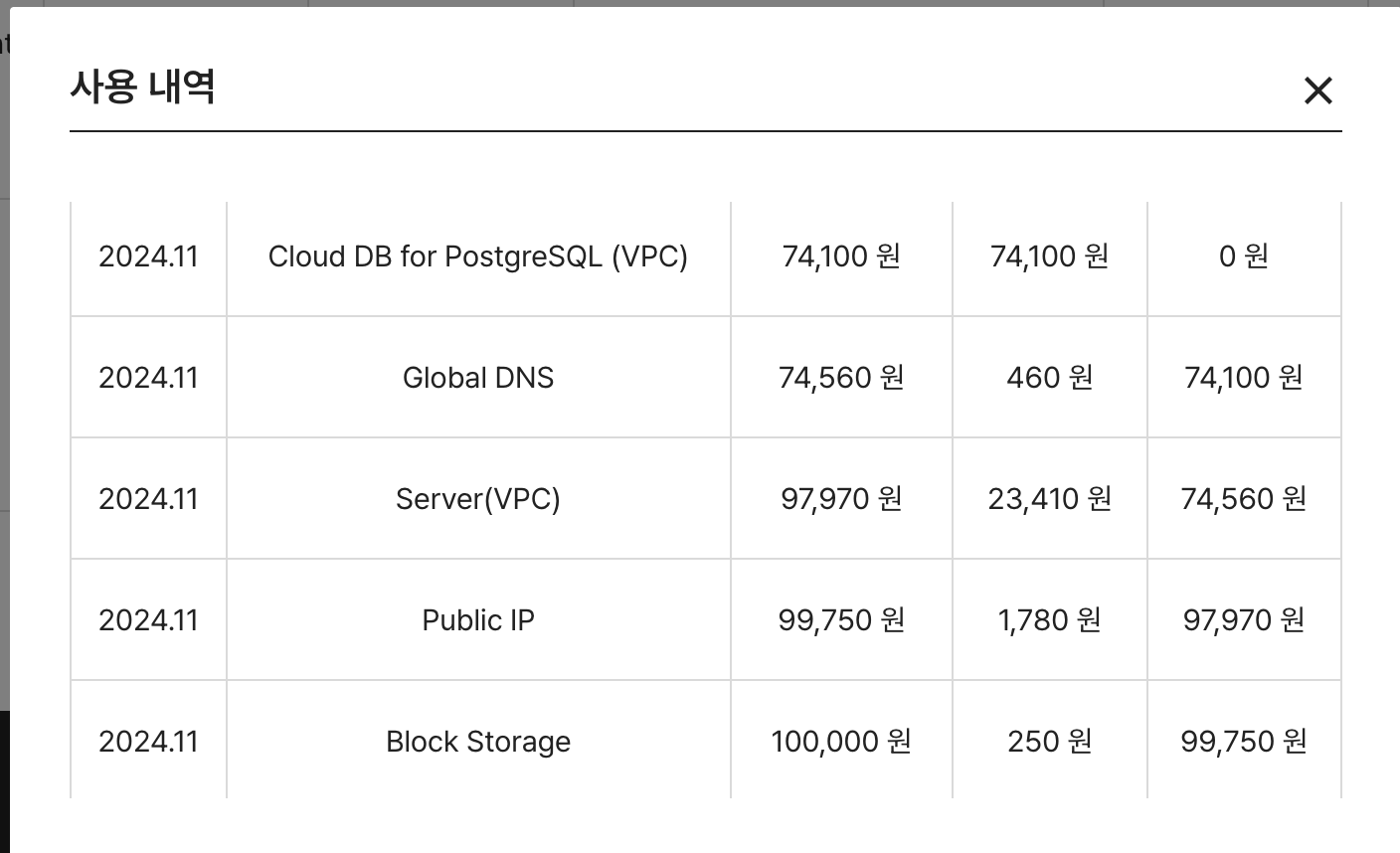The width and height of the screenshot is (1400, 853).
Task: Click the 0 원 balance in PostgreSQL row
Action: 1243,256
